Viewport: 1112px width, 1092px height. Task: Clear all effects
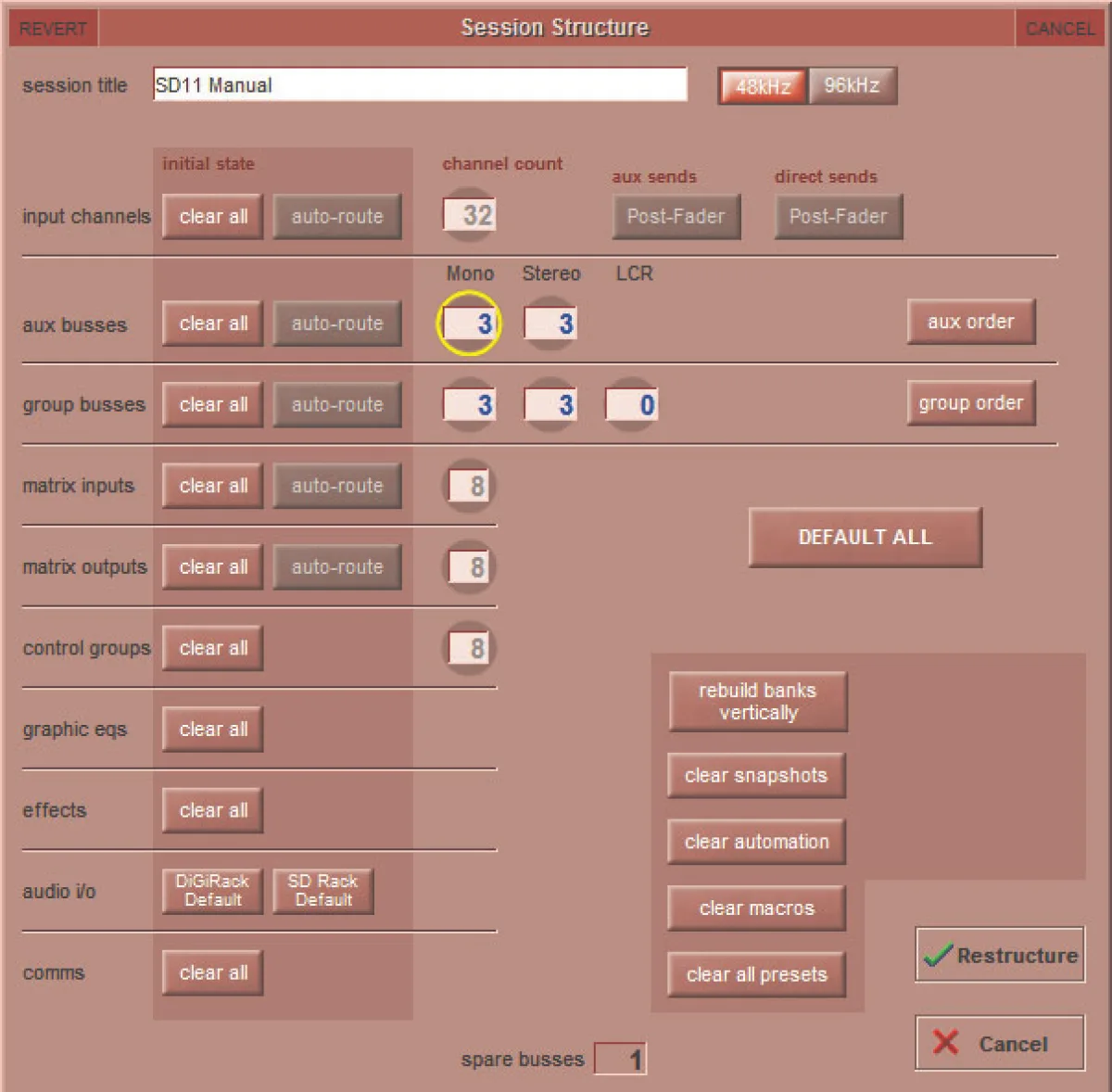(x=213, y=810)
